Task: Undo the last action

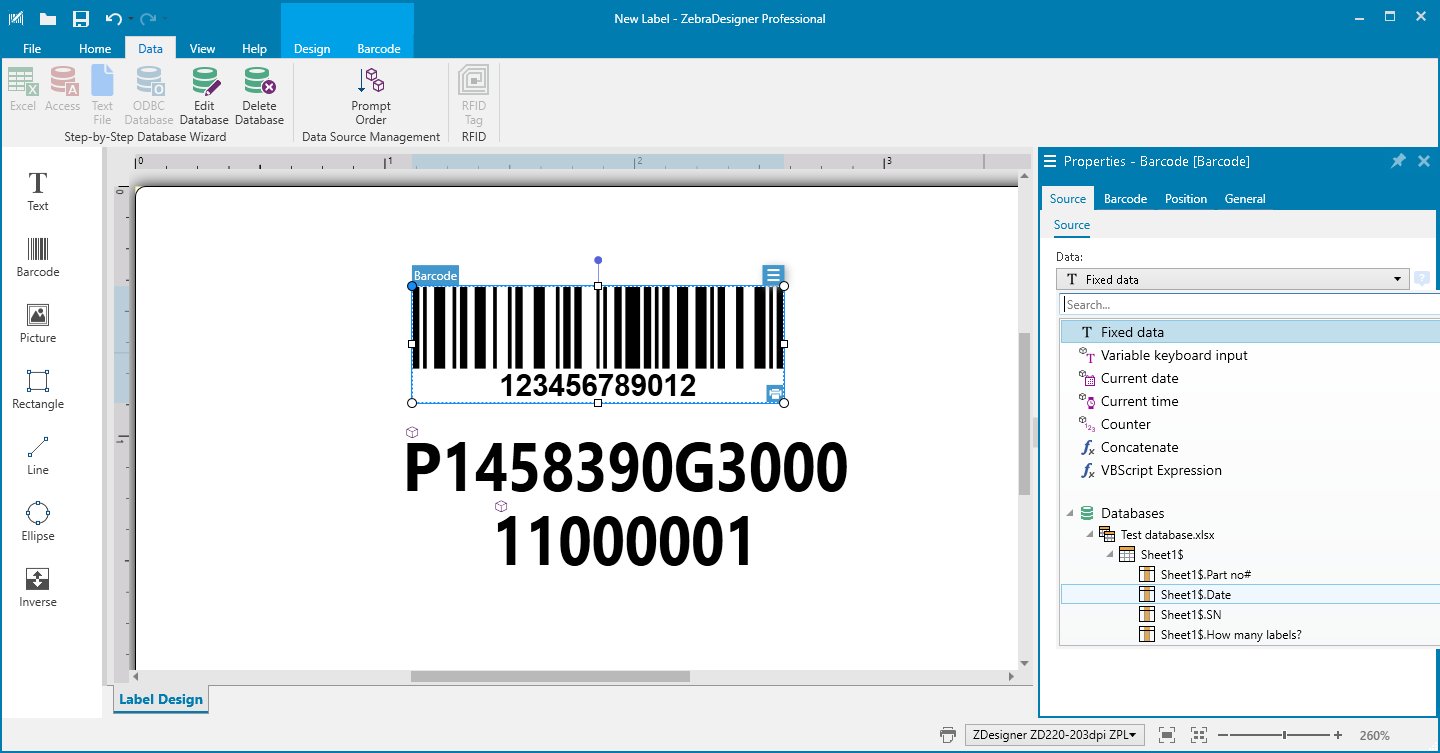Action: pos(113,19)
